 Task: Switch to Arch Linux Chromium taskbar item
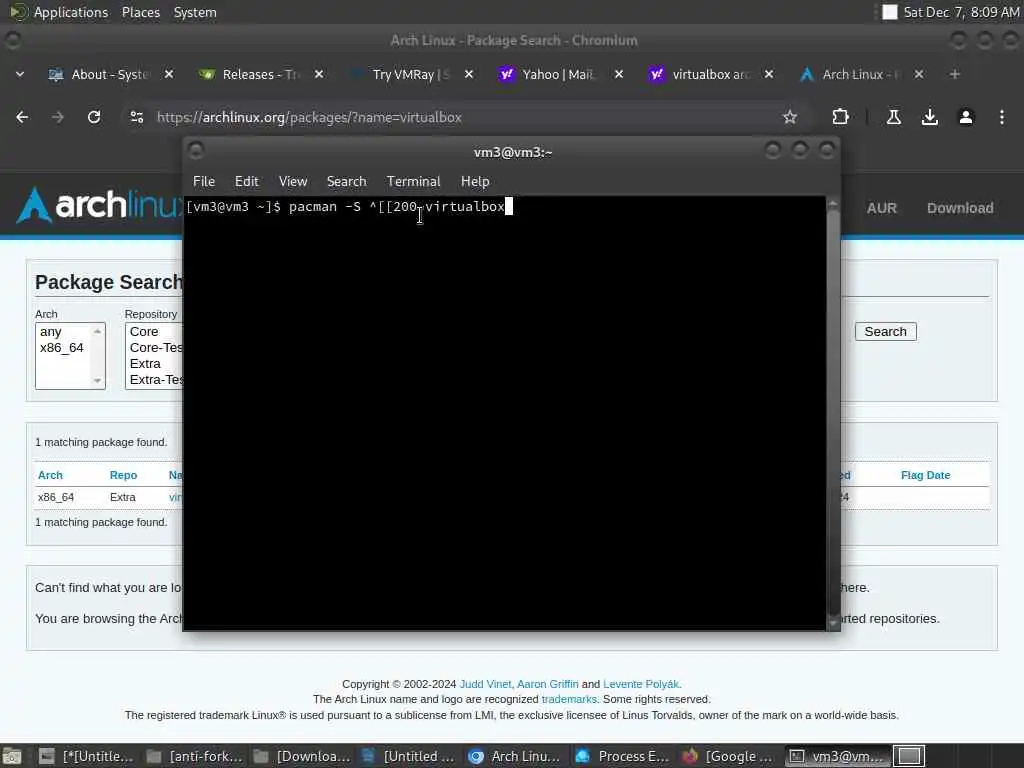point(515,756)
